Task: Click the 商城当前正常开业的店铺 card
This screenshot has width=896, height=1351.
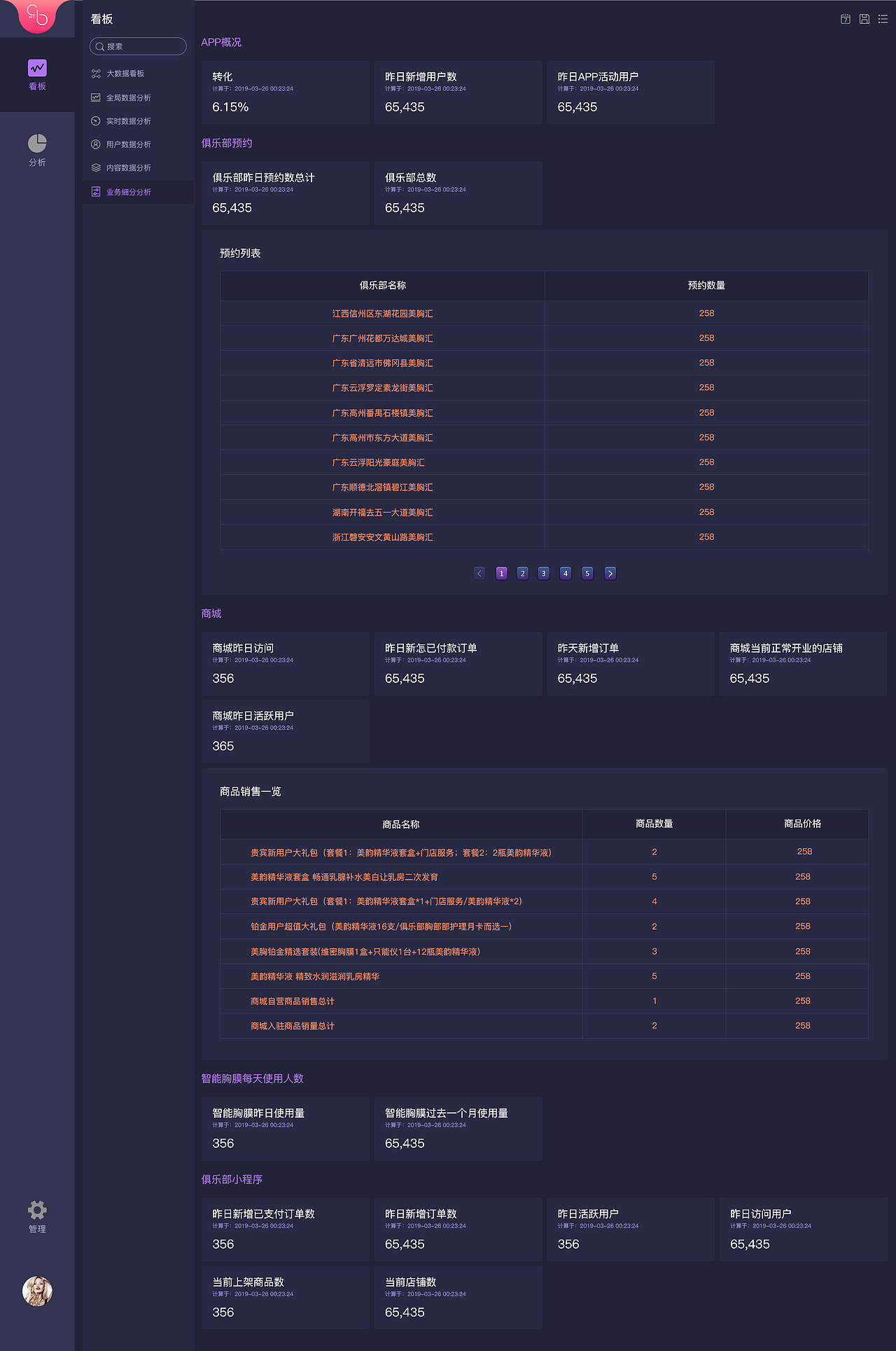Action: tap(803, 664)
